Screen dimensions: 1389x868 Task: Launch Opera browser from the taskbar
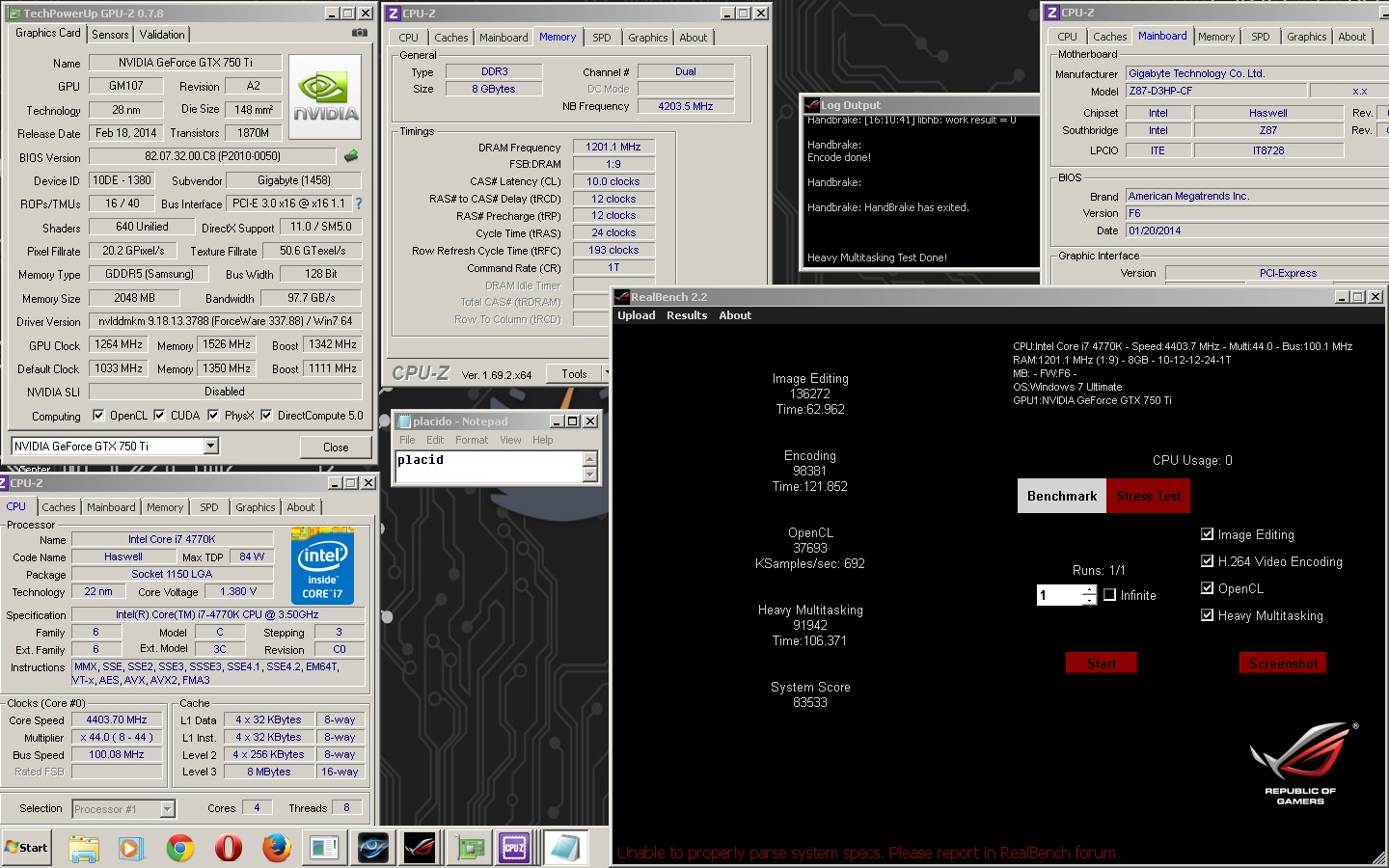228,848
